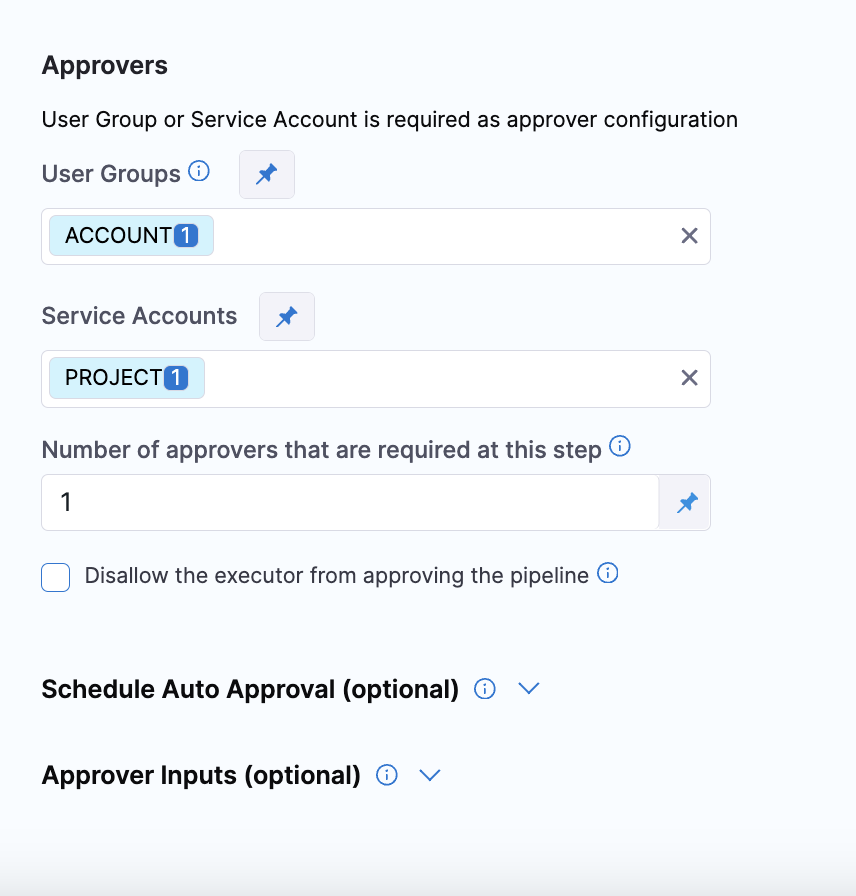Screen dimensions: 856x896
Task: Click info icon next to Disallow the executor
Action: [607, 574]
